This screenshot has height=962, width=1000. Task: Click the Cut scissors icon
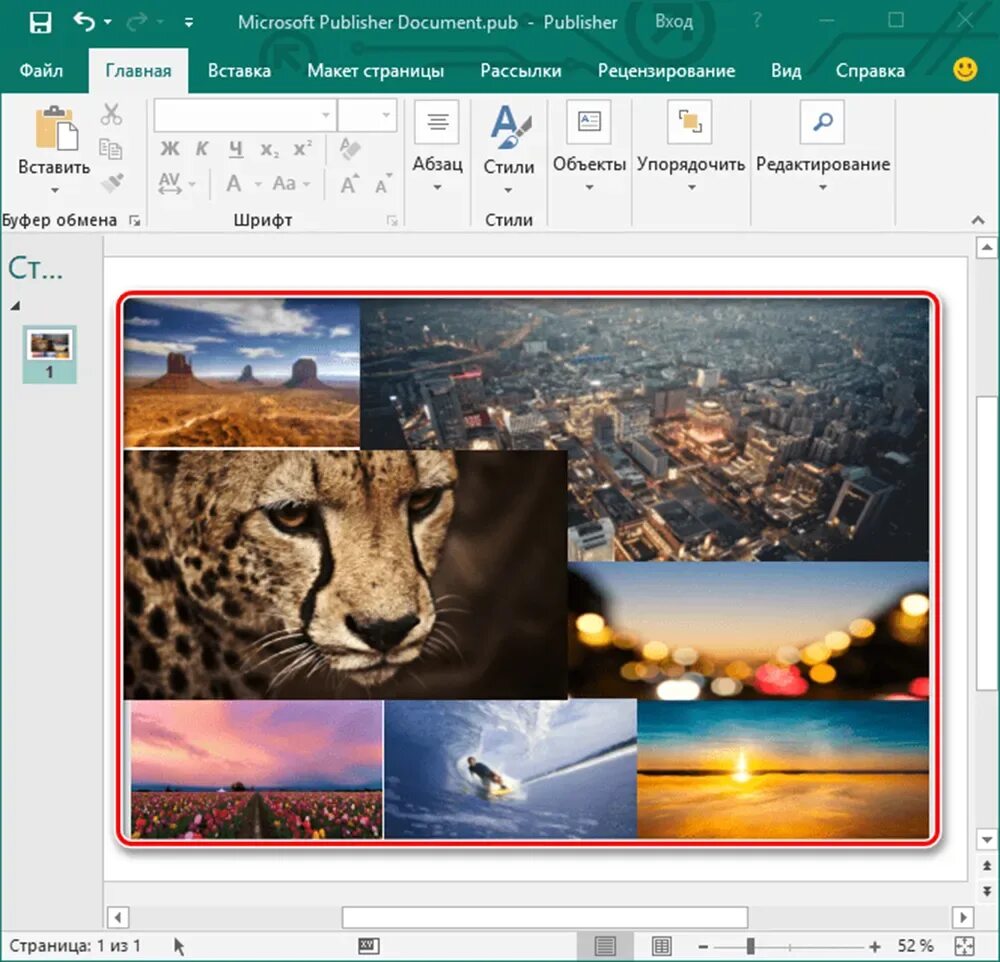(x=111, y=115)
